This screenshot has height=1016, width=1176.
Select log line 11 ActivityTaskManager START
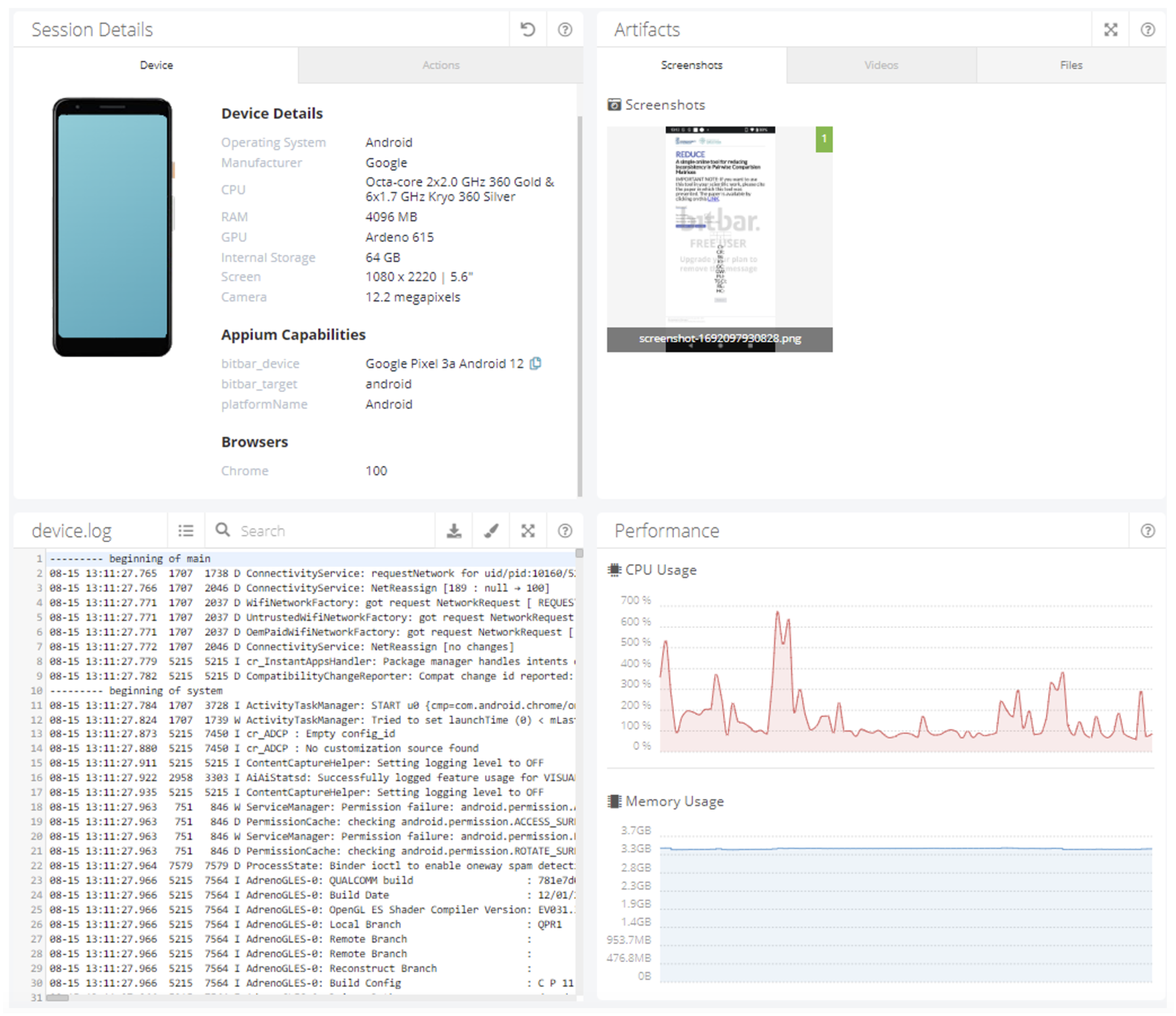click(311, 705)
